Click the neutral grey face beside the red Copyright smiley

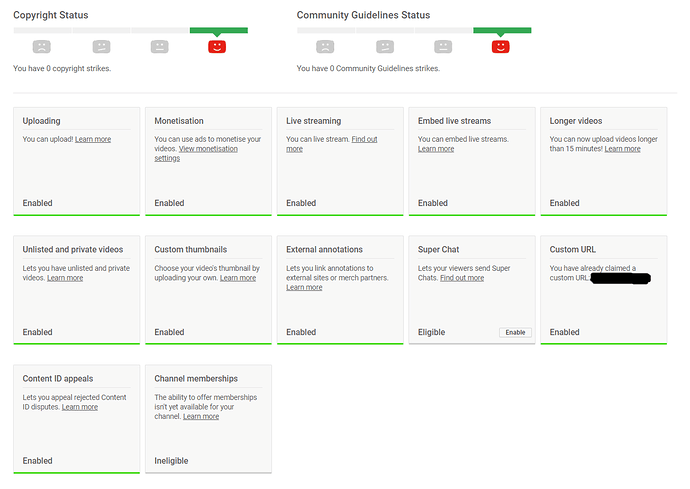(x=160, y=47)
